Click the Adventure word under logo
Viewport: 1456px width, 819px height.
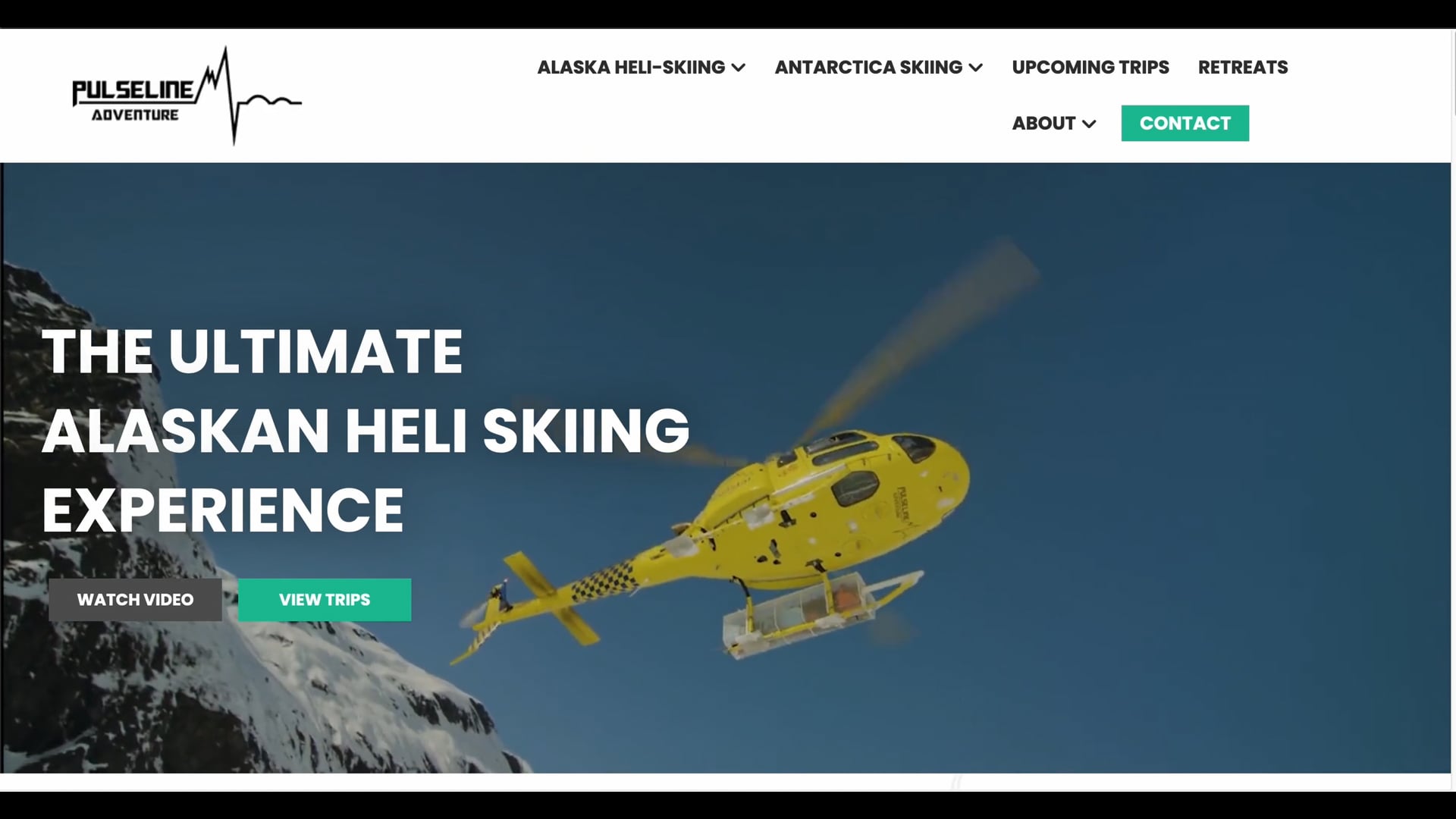(x=135, y=115)
